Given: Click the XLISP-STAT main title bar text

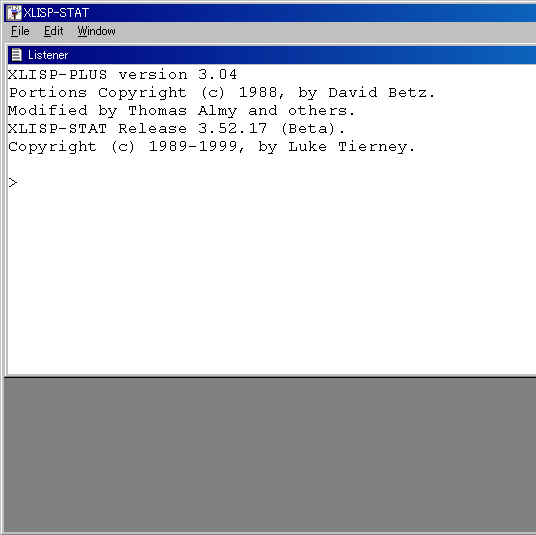Looking at the screenshot, I should (56, 13).
